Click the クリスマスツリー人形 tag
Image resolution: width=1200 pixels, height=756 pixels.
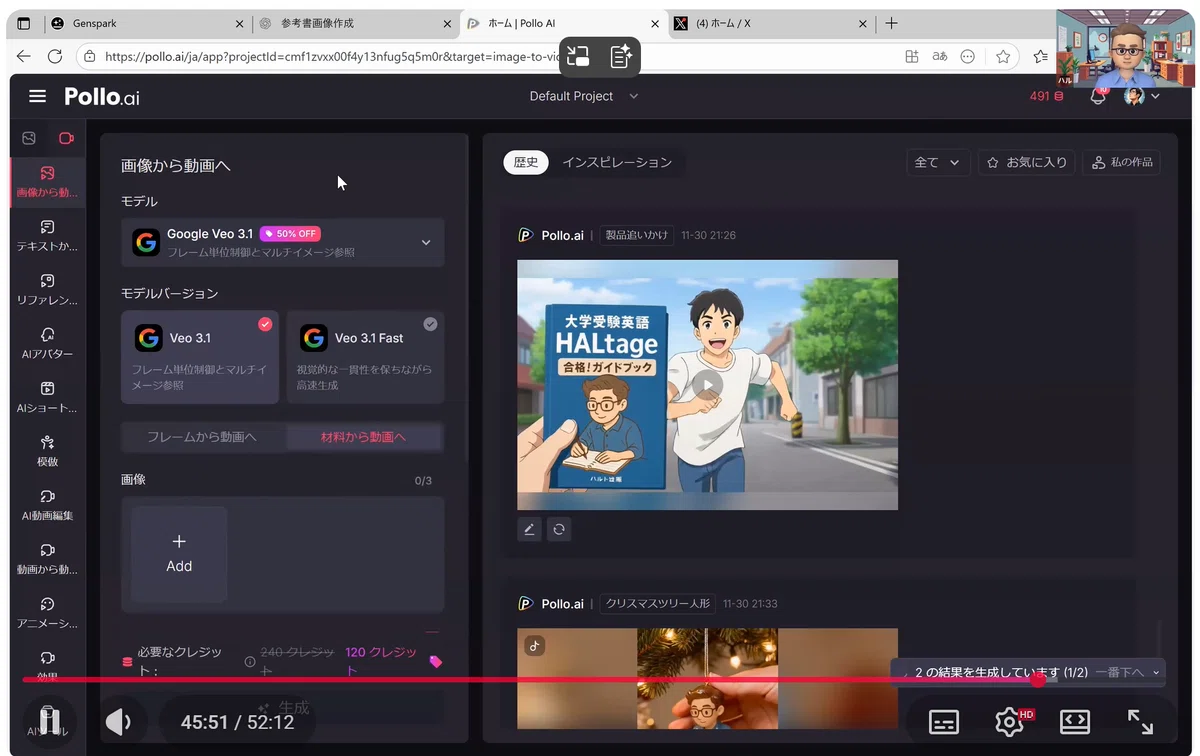click(657, 604)
